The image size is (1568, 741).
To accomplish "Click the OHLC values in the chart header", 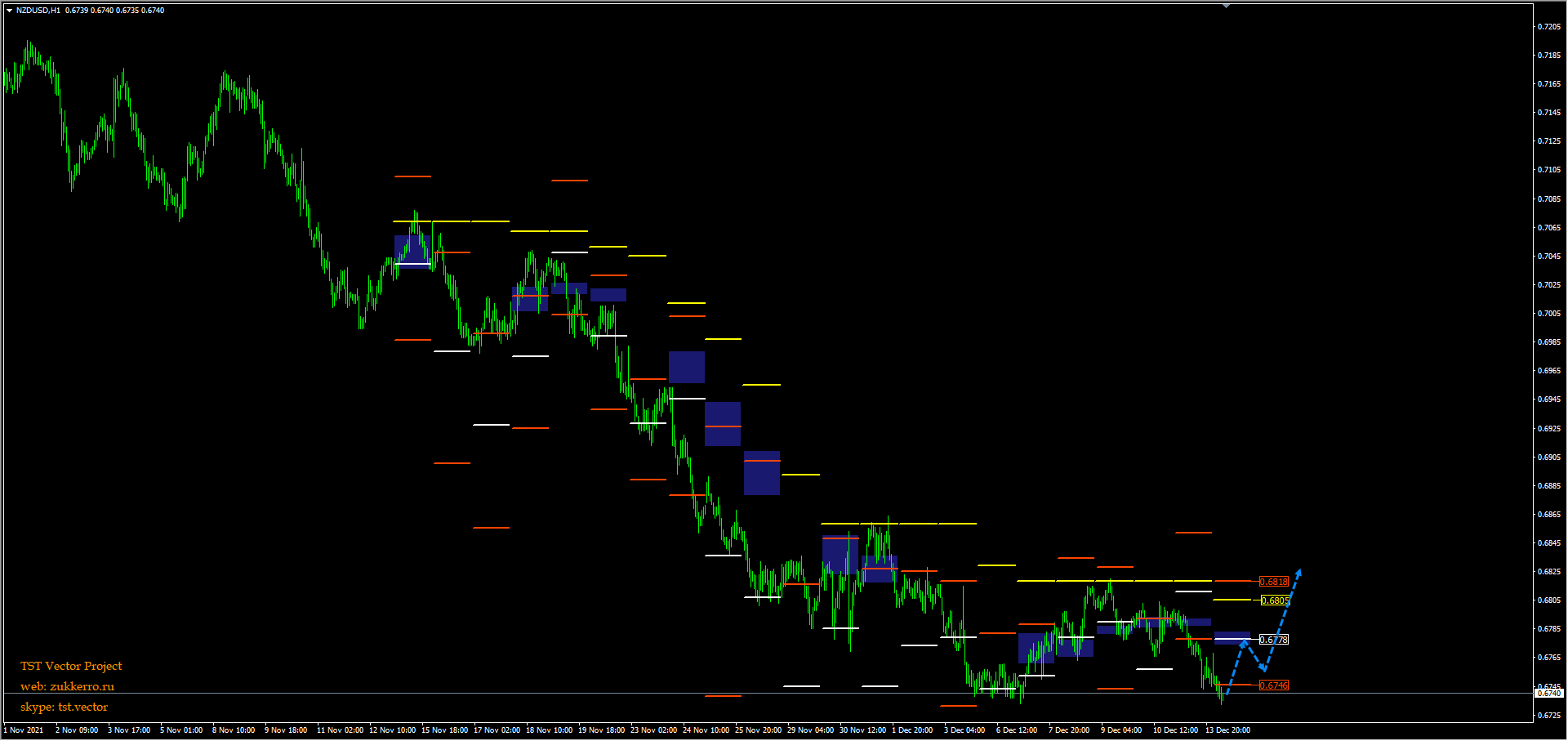I will pos(114,11).
